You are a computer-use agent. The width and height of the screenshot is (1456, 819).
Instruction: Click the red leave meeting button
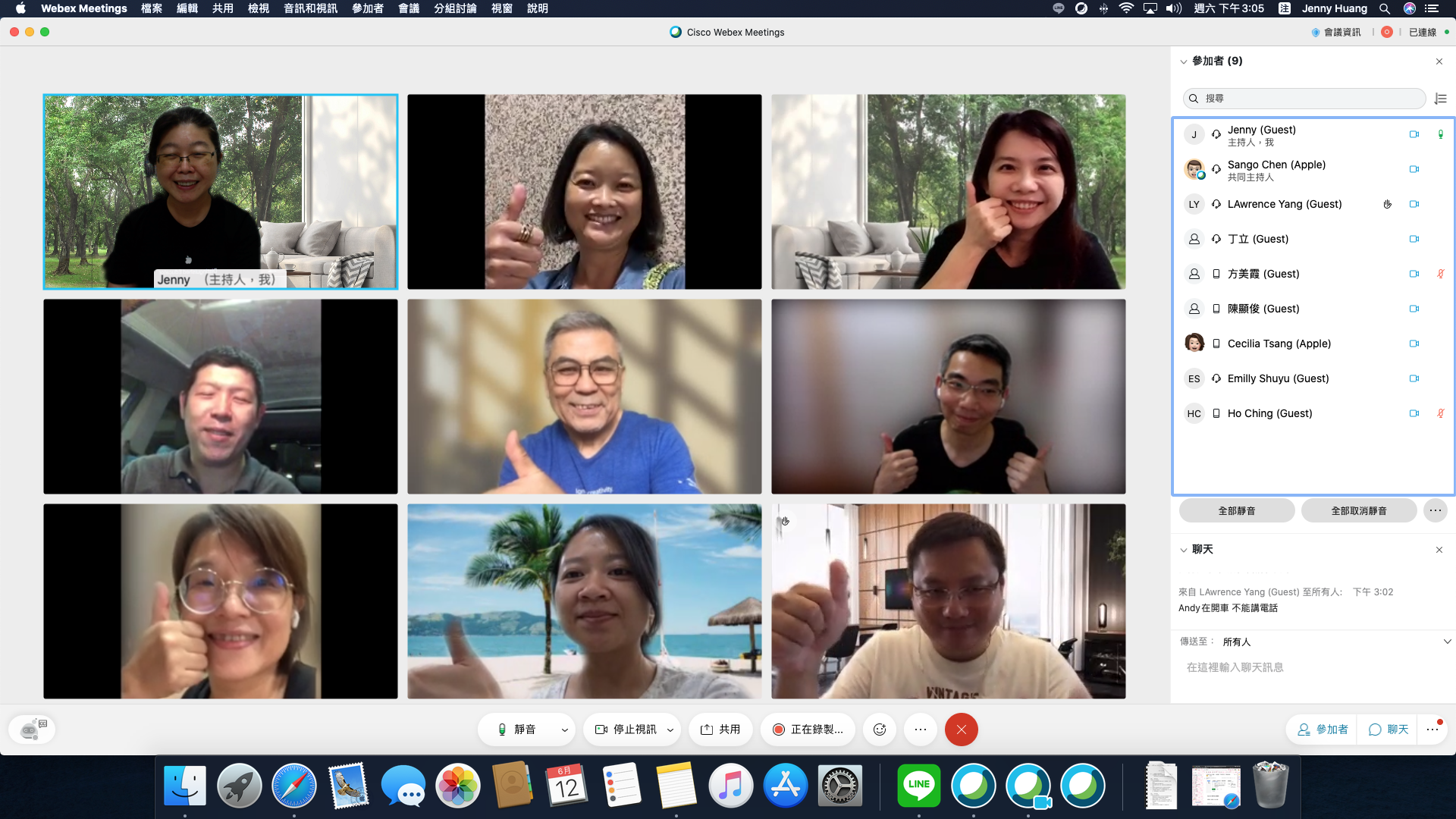coord(961,730)
